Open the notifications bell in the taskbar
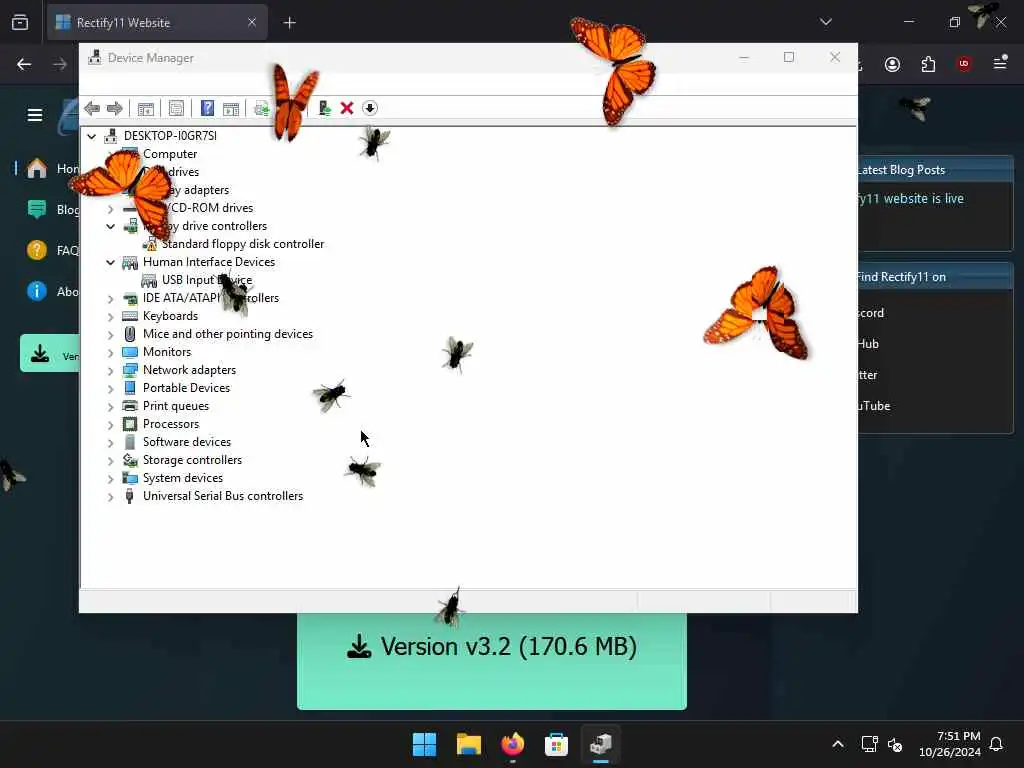This screenshot has width=1024, height=768. (996, 744)
